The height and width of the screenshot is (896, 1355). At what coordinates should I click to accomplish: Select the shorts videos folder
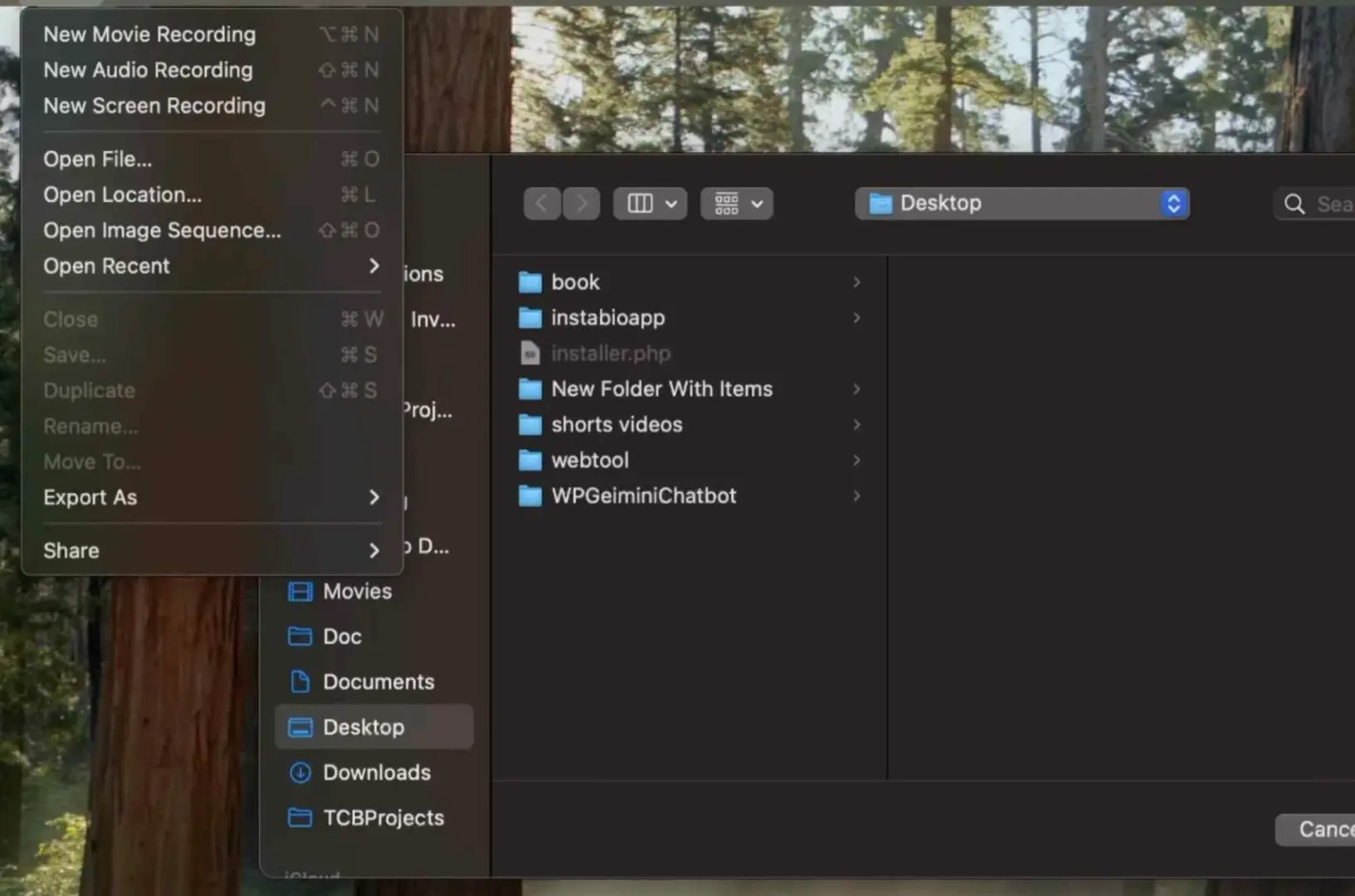[x=690, y=425]
